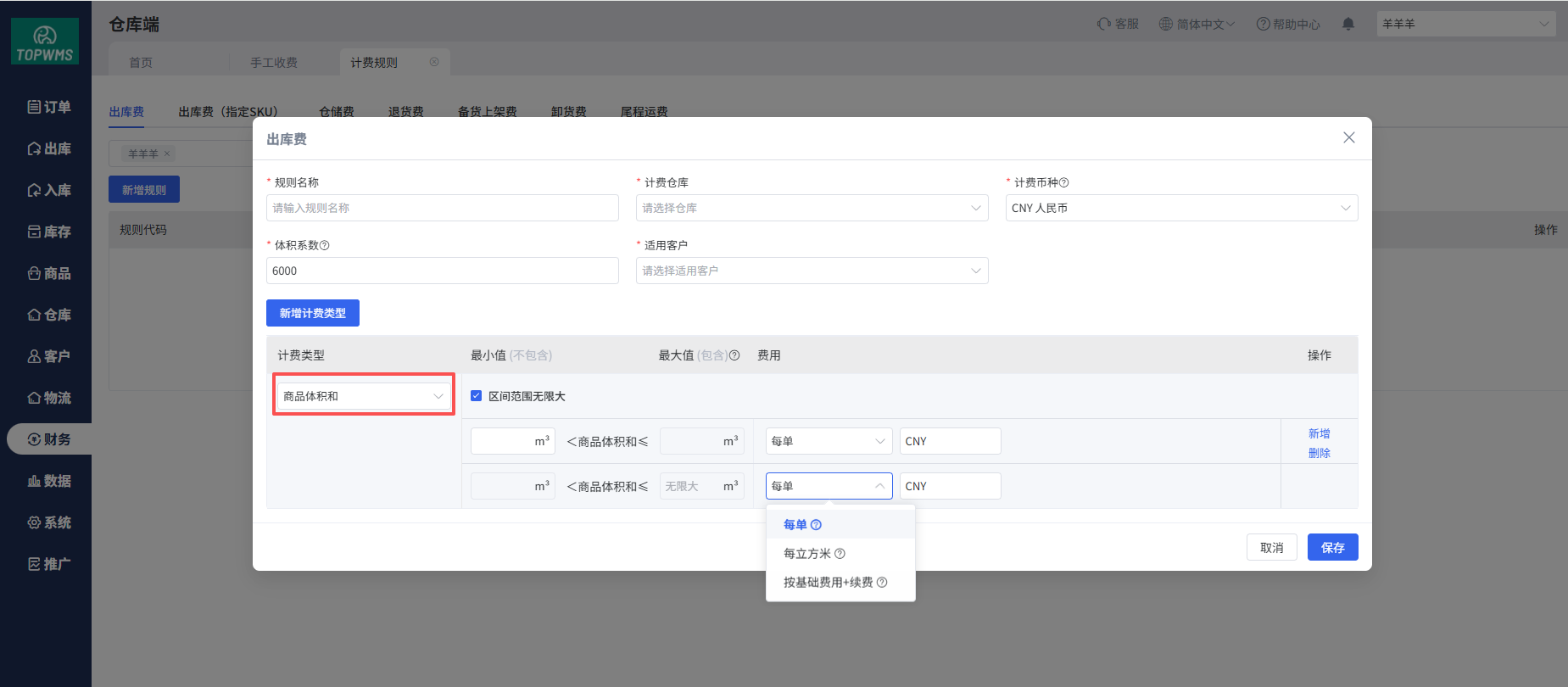Click the notification bell icon
1568x687 pixels.
pos(1348,24)
